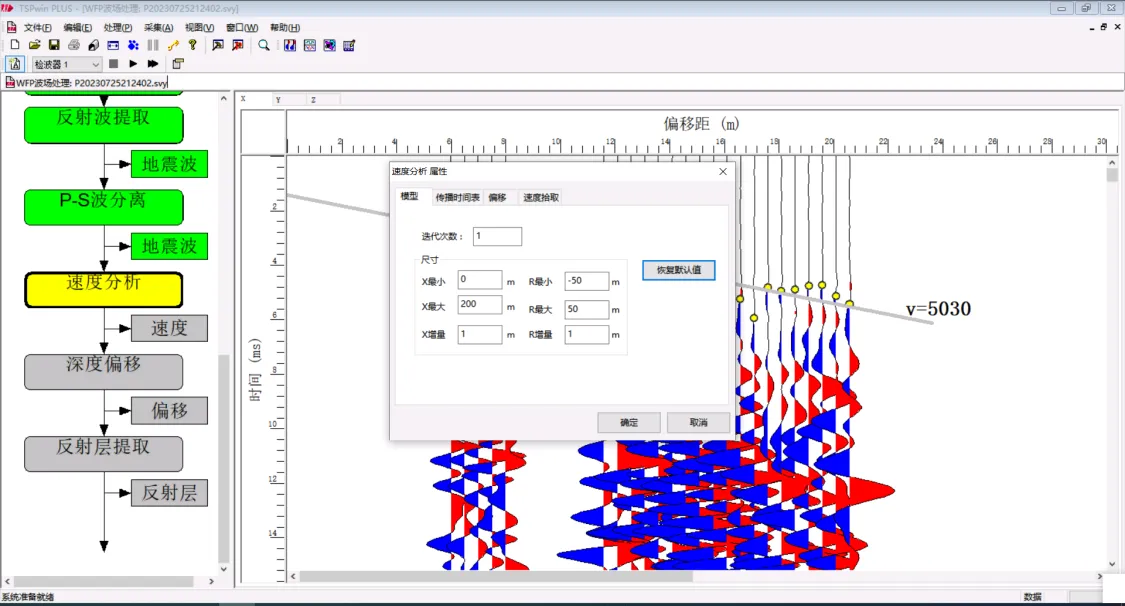The image size is (1125, 606).
Task: Click the highlighted icon left of the 检波器 dropdown
Action: [x=15, y=64]
